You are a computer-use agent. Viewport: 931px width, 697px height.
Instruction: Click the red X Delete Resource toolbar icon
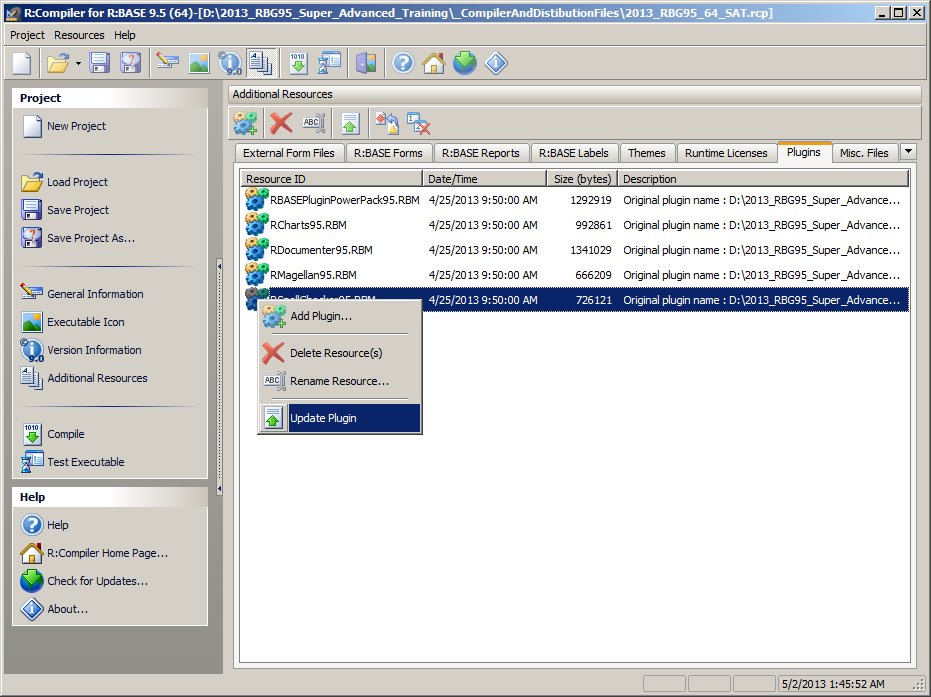coord(282,123)
